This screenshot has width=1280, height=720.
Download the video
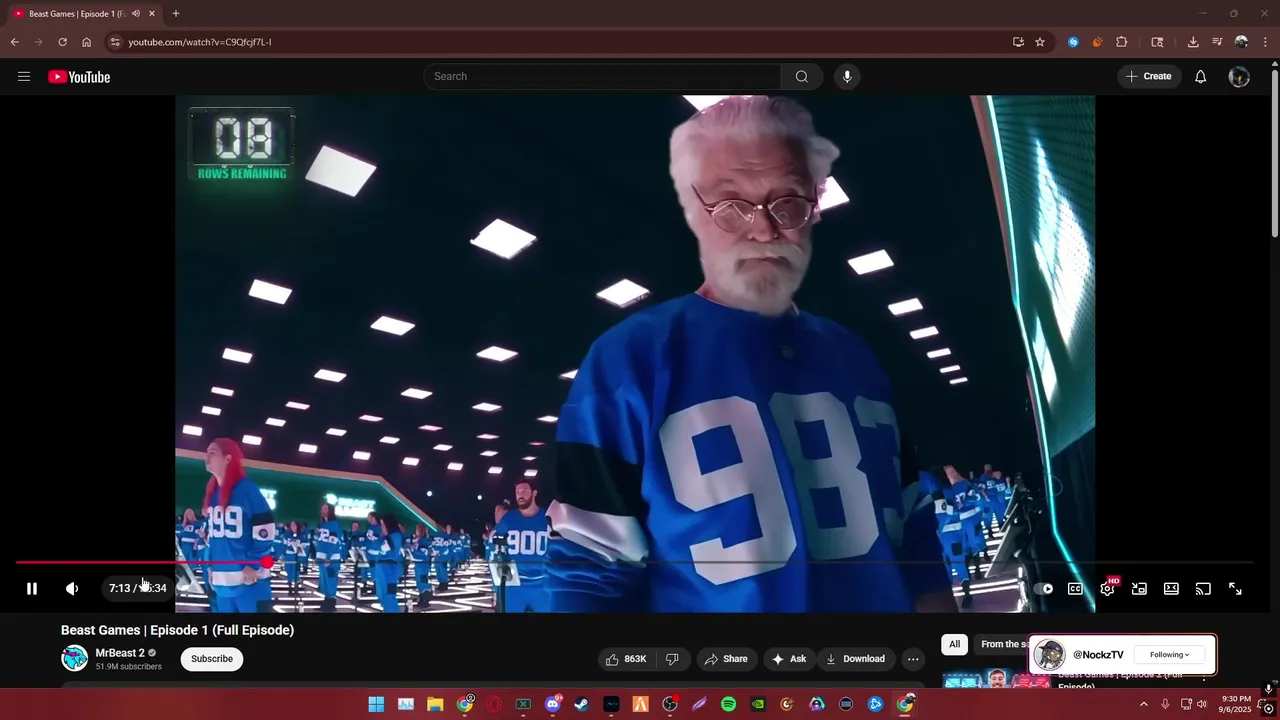[855, 659]
